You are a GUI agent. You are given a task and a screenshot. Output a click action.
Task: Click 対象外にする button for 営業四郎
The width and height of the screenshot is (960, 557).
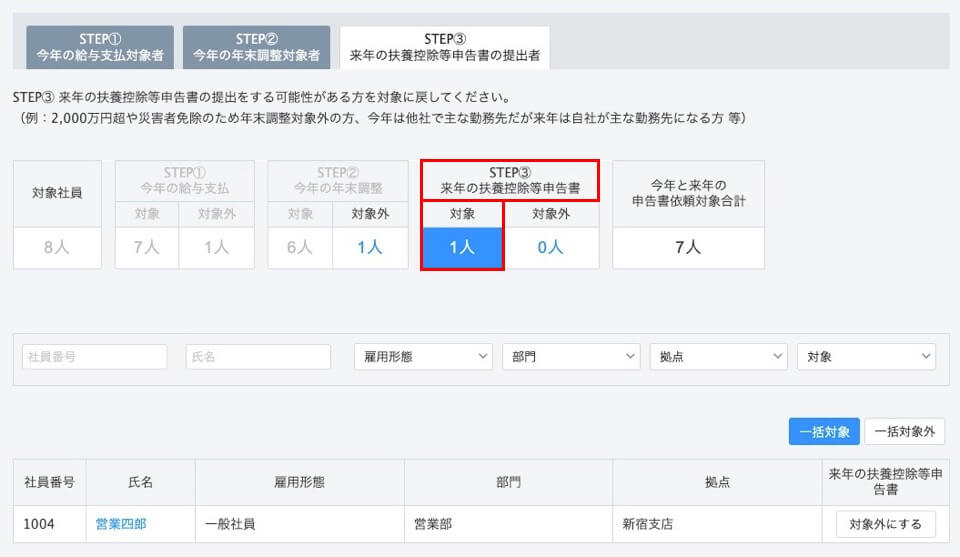click(x=885, y=524)
